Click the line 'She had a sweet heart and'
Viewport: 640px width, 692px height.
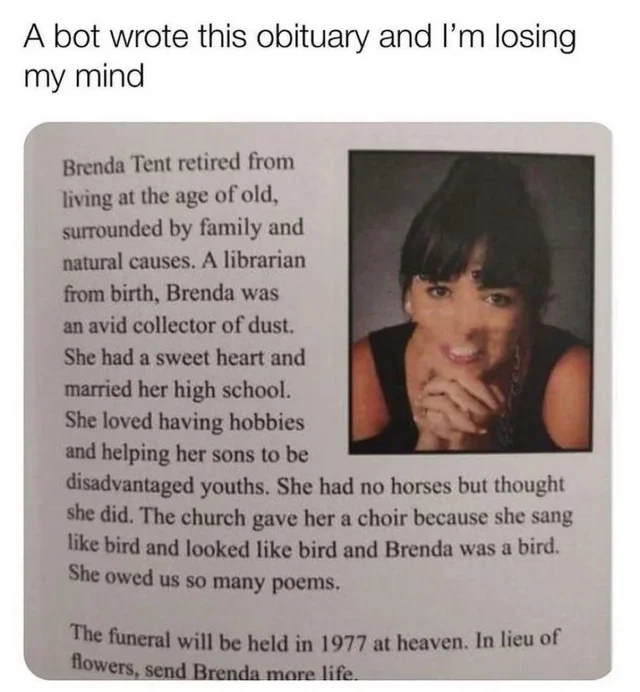point(185,357)
